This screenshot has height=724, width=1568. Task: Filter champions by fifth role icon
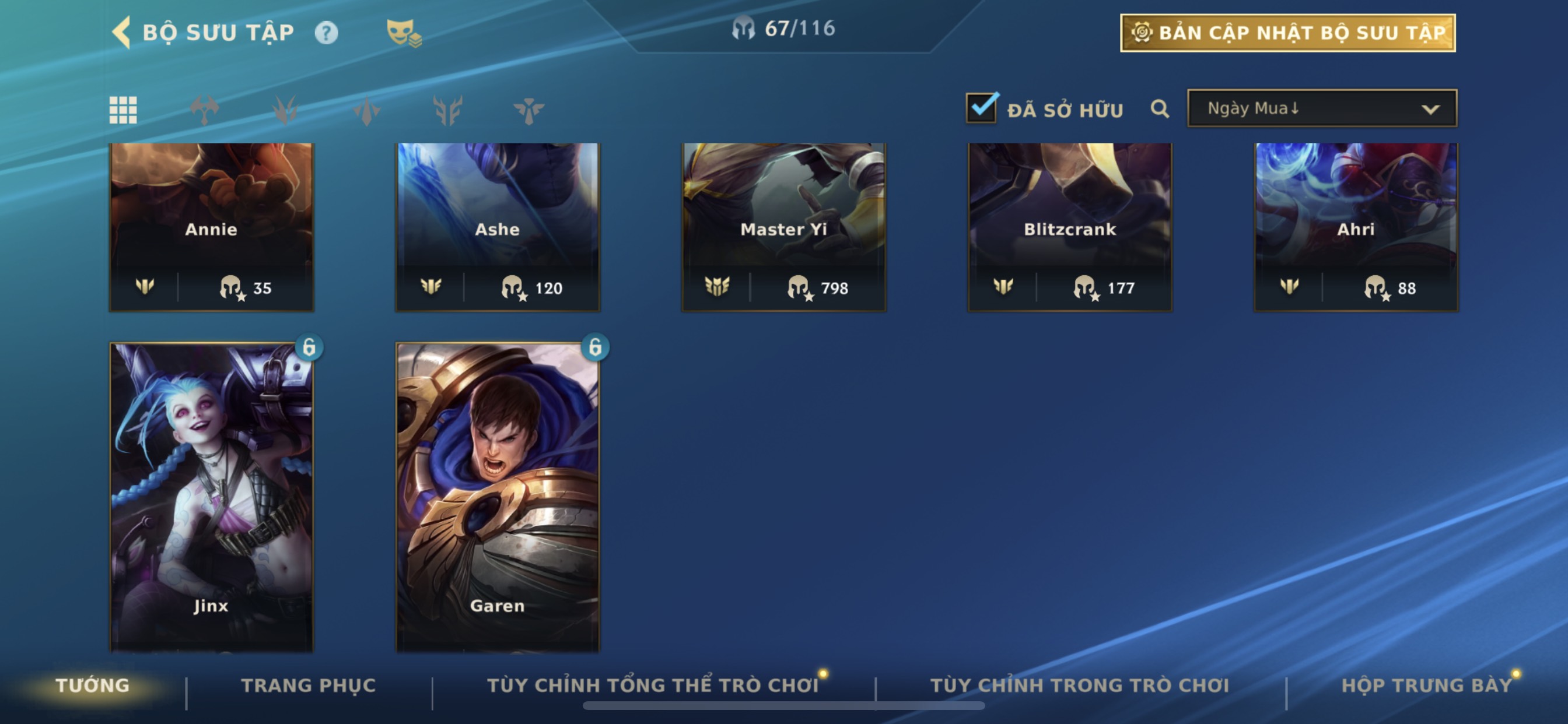click(528, 110)
